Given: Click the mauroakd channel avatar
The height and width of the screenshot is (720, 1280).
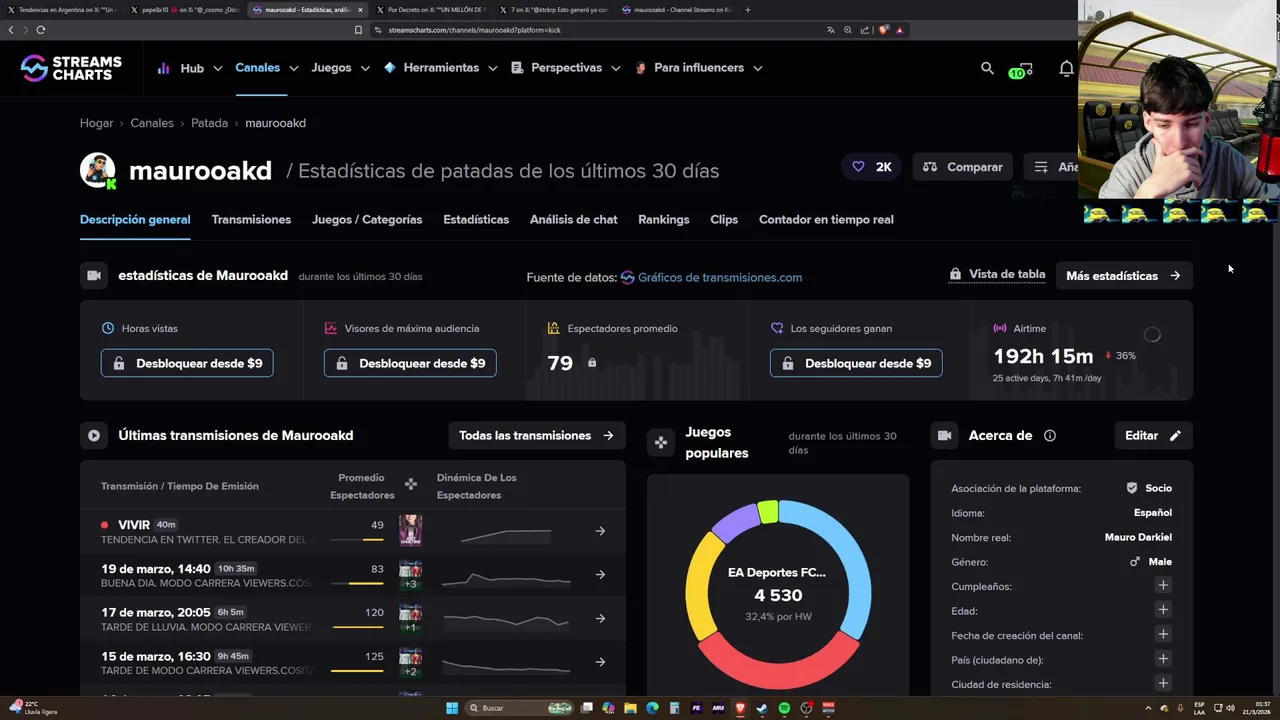Looking at the screenshot, I should click(x=98, y=171).
